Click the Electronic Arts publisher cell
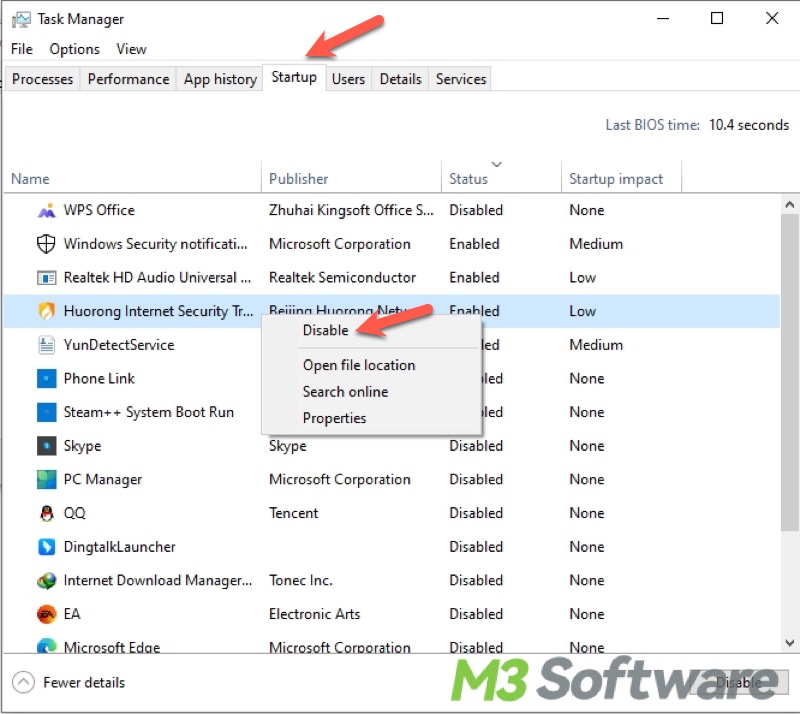 pos(314,614)
